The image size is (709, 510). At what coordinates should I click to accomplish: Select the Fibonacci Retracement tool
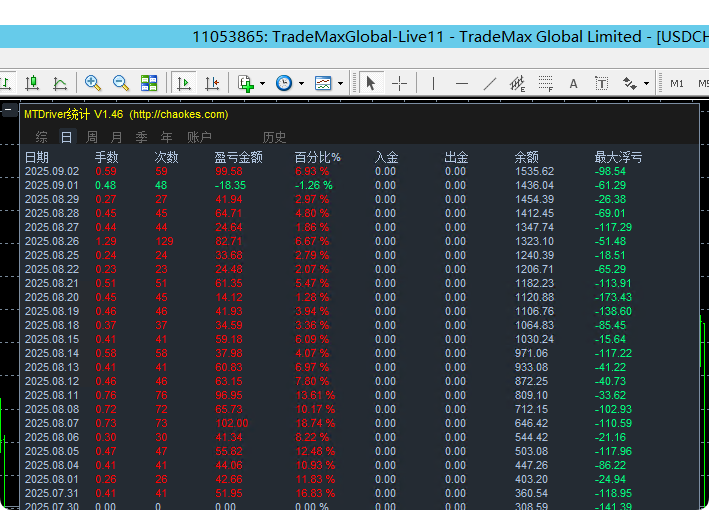pos(546,83)
